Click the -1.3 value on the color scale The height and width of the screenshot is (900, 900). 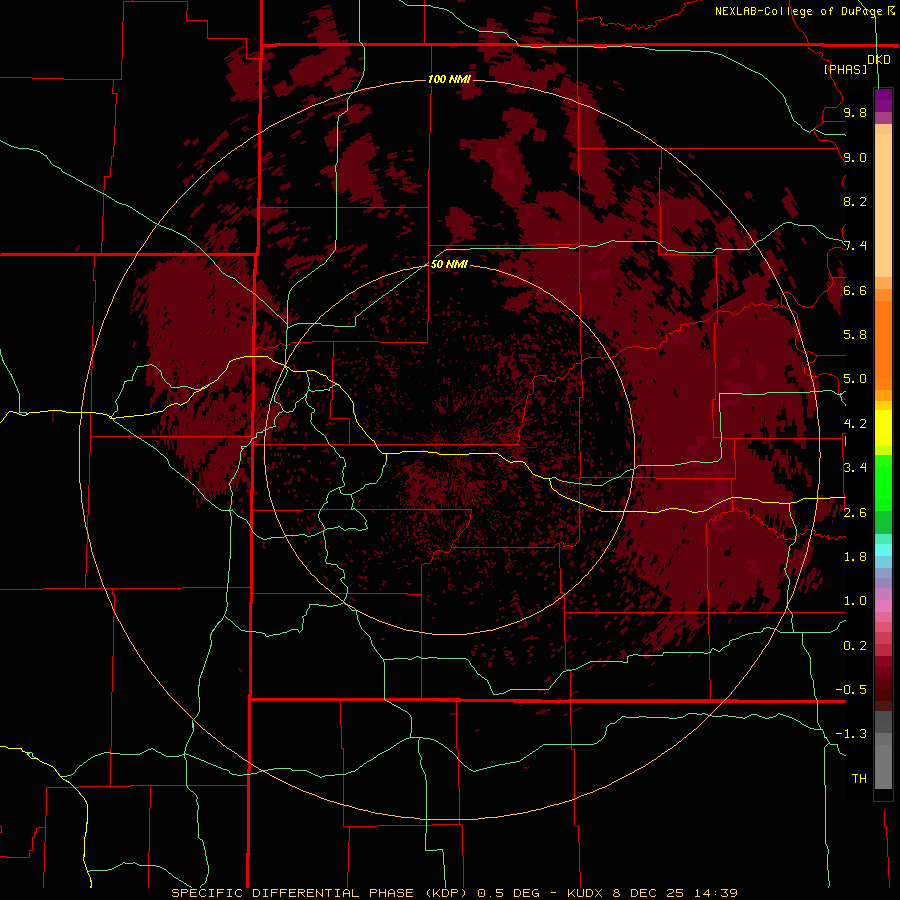pyautogui.click(x=851, y=734)
